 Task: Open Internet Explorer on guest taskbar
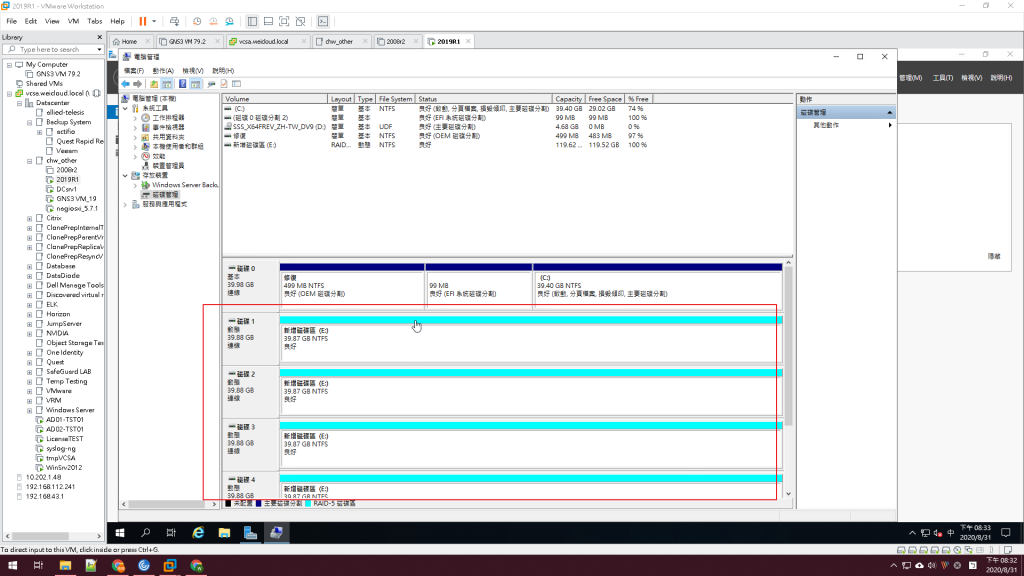pos(198,533)
